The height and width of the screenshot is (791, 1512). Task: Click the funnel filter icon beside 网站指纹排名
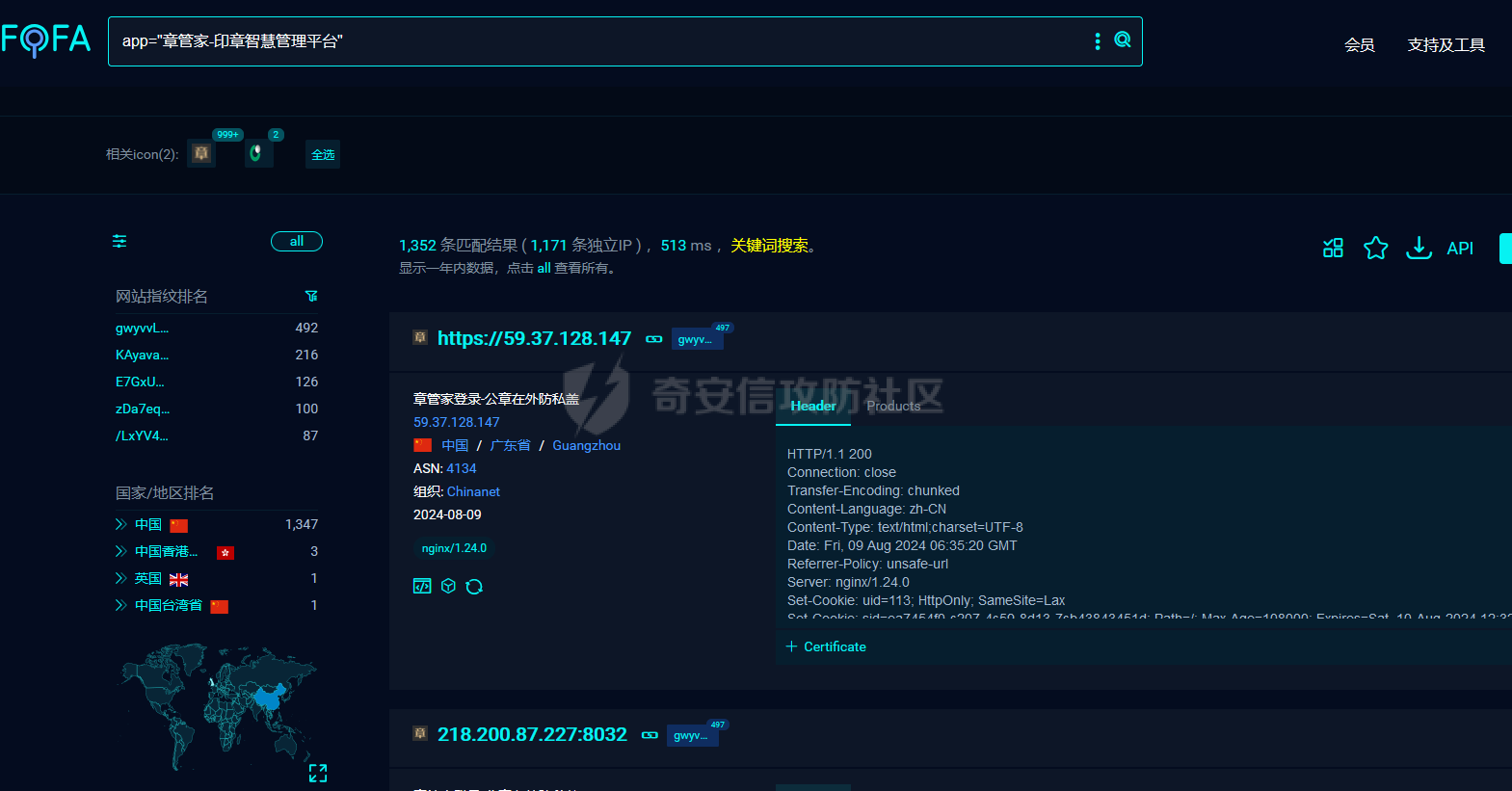pos(311,296)
